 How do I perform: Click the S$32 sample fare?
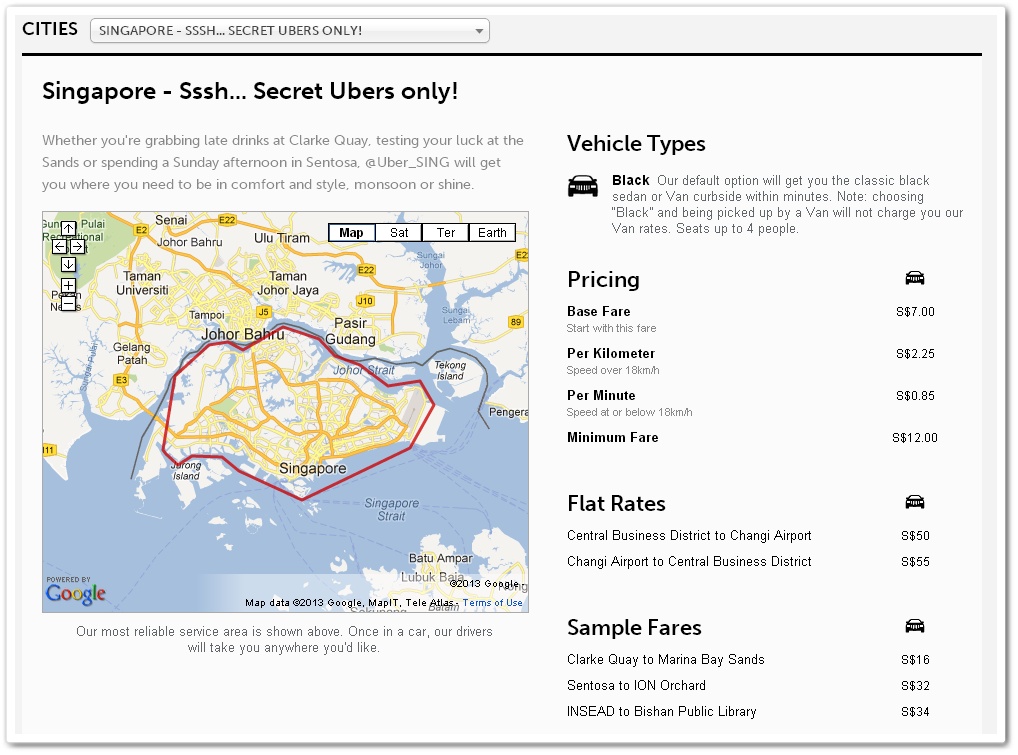[x=915, y=686]
